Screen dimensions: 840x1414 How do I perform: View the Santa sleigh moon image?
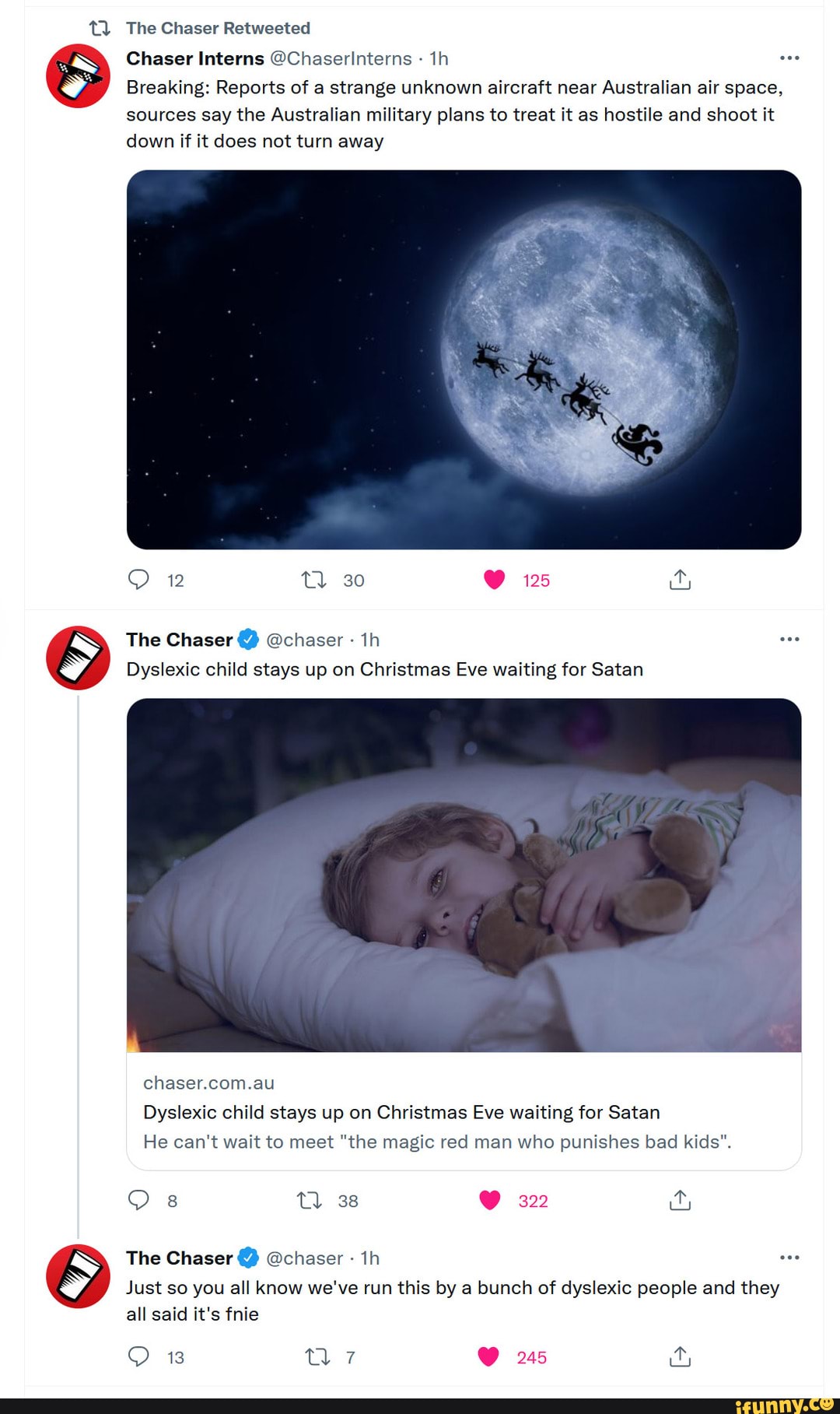click(x=464, y=359)
